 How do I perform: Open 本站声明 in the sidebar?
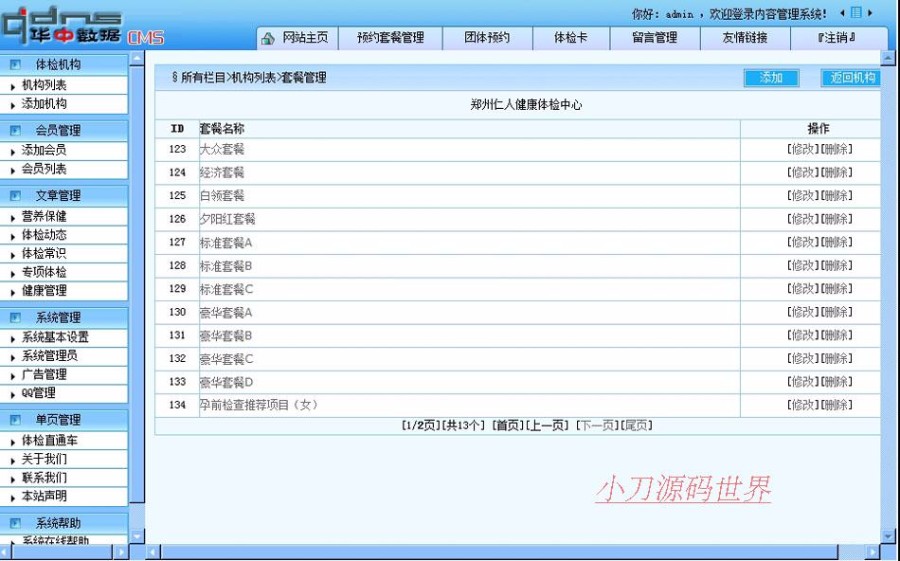point(44,496)
